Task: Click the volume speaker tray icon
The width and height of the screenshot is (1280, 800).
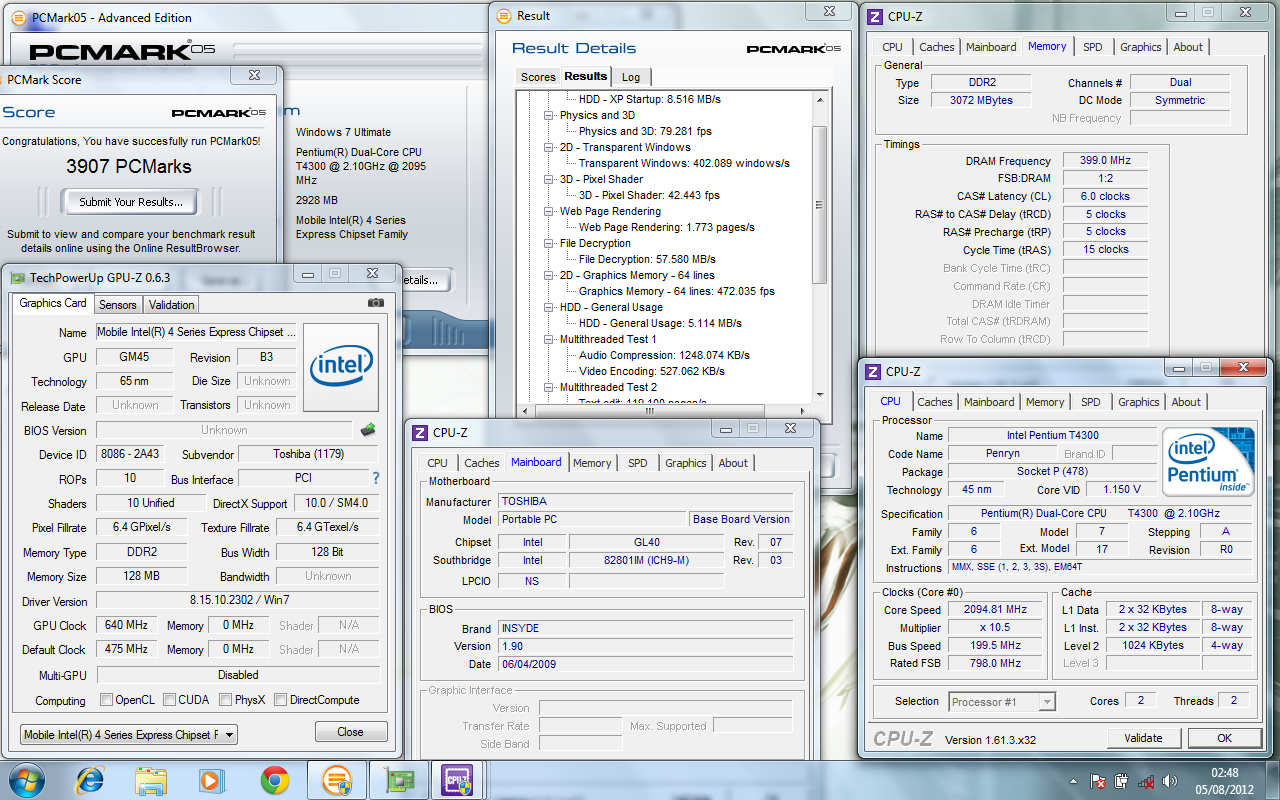Action: pos(1170,781)
